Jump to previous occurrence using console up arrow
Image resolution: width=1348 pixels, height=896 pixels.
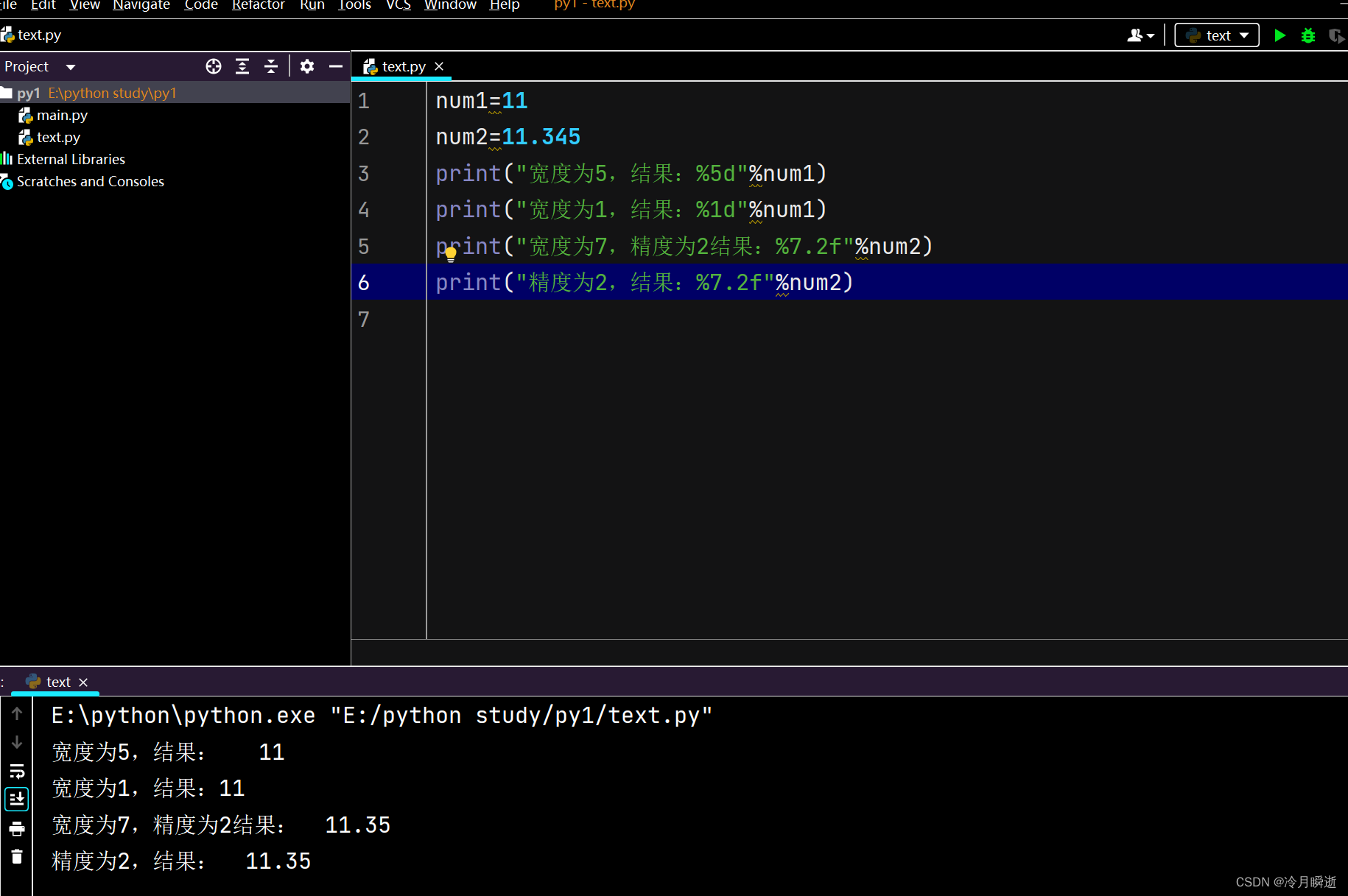coord(17,713)
